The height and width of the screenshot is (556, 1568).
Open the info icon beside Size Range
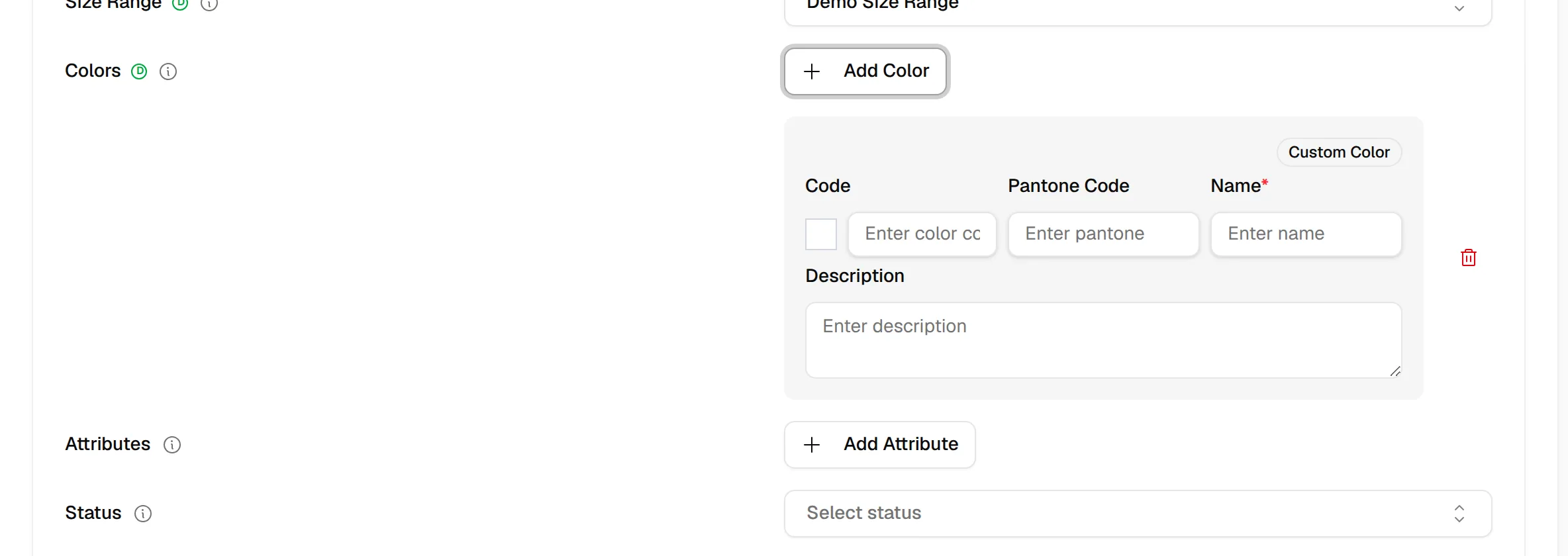point(209,3)
